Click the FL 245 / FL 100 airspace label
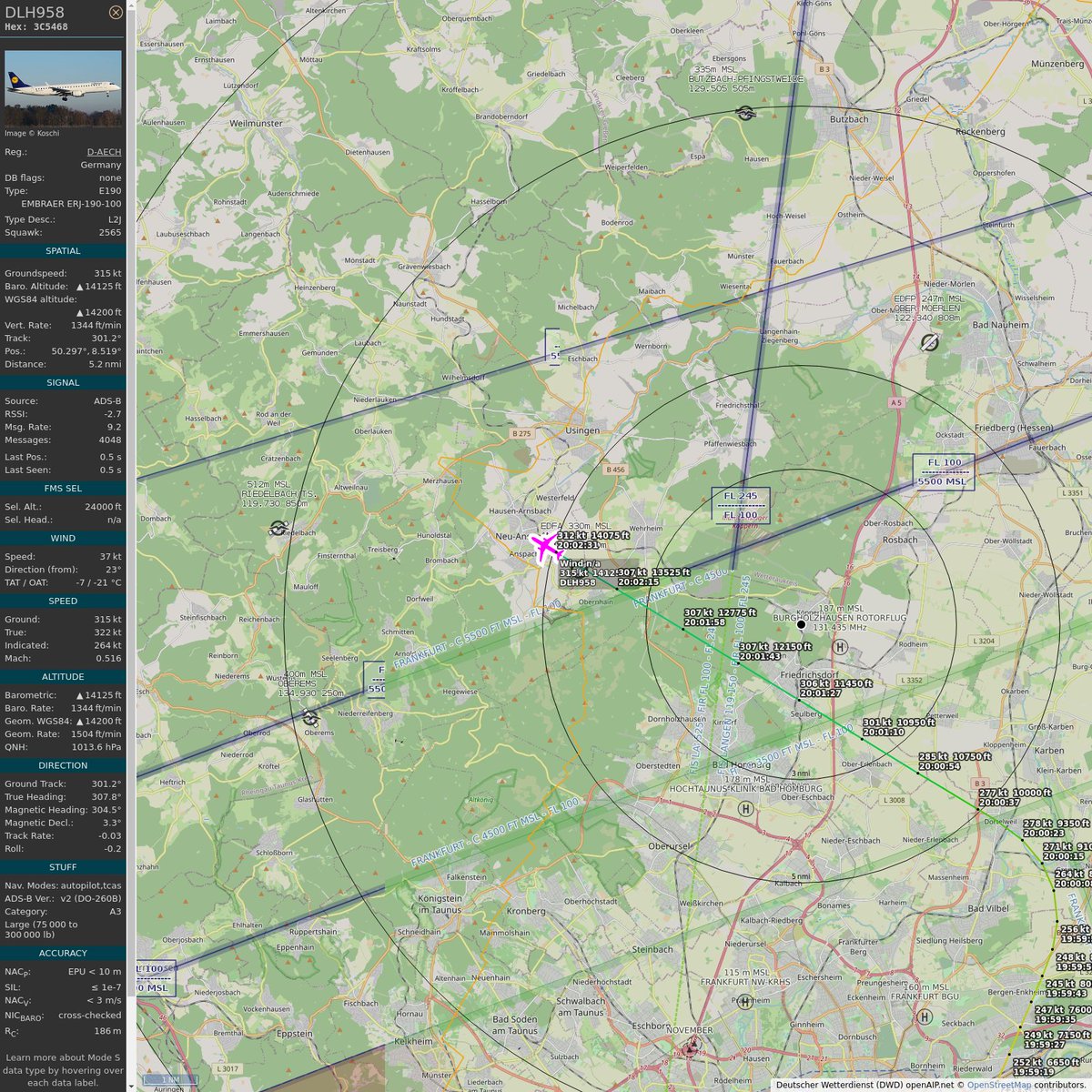The image size is (1092, 1092). (741, 505)
